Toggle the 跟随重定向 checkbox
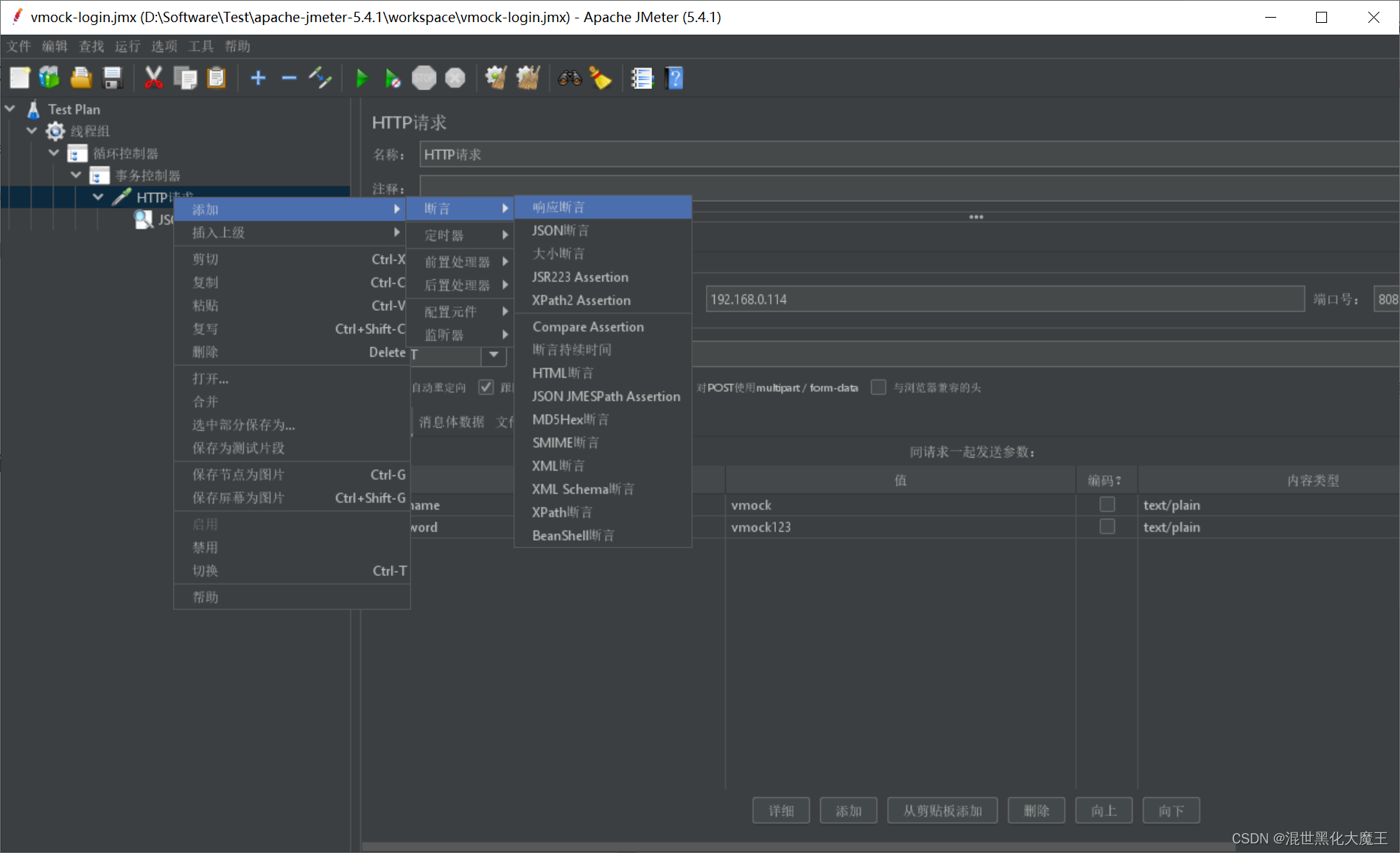The height and width of the screenshot is (853, 1400). click(x=486, y=387)
